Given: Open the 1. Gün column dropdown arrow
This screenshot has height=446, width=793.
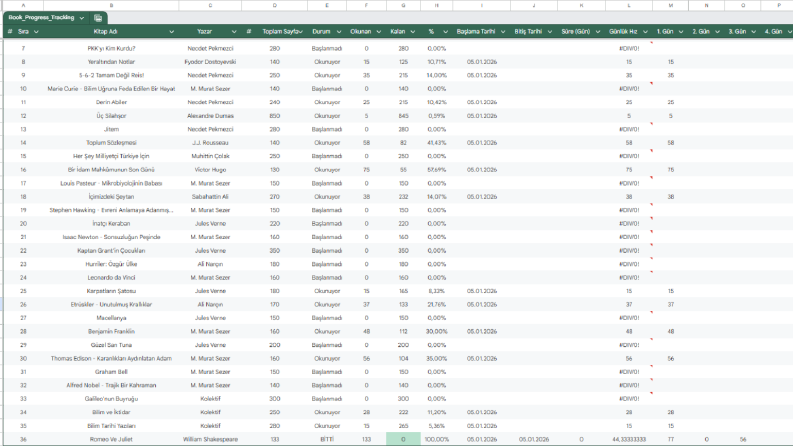Looking at the screenshot, I should coord(681,31).
